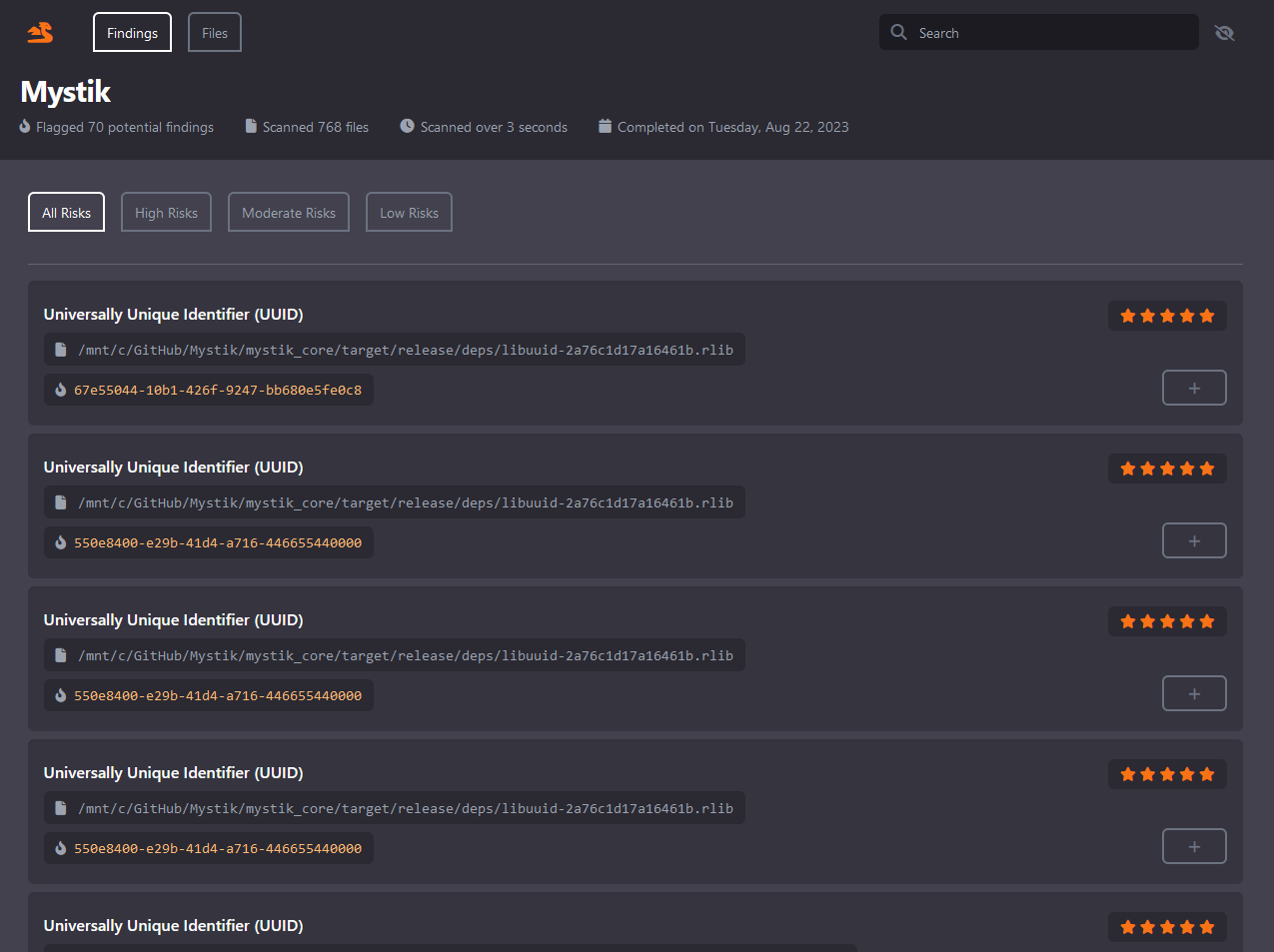Select the All Risks filter

pos(66,212)
